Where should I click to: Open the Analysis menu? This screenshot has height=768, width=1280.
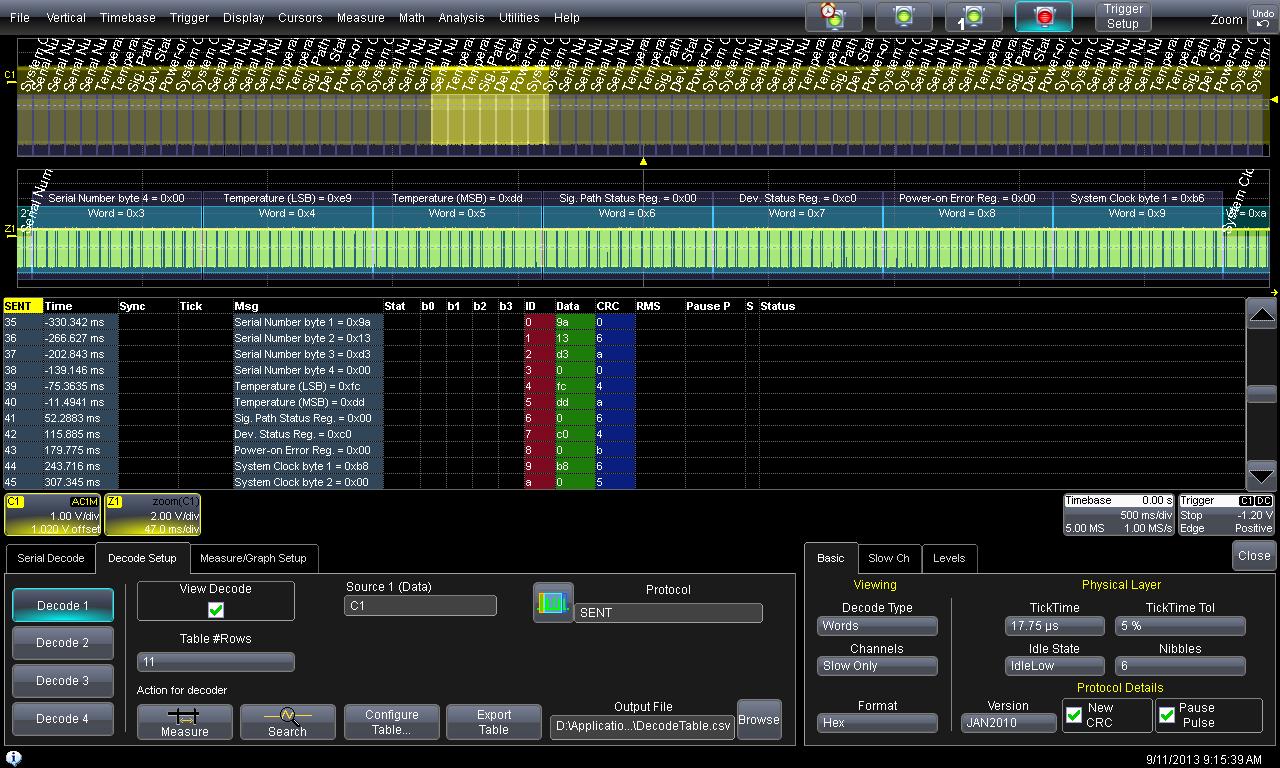(x=461, y=18)
